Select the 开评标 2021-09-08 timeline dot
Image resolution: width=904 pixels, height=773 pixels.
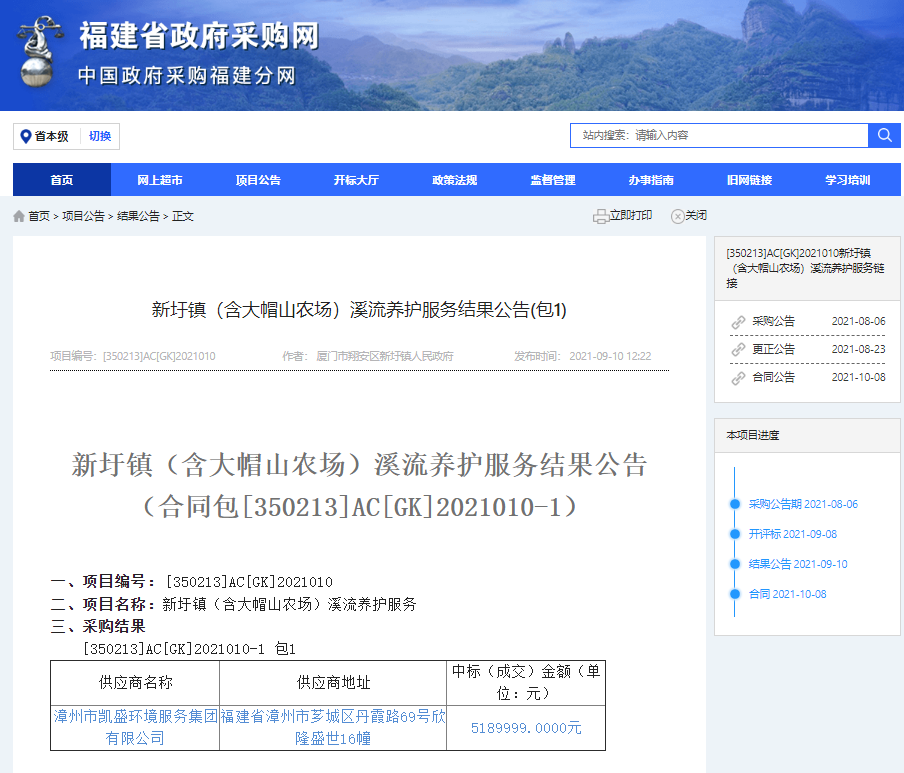point(734,534)
